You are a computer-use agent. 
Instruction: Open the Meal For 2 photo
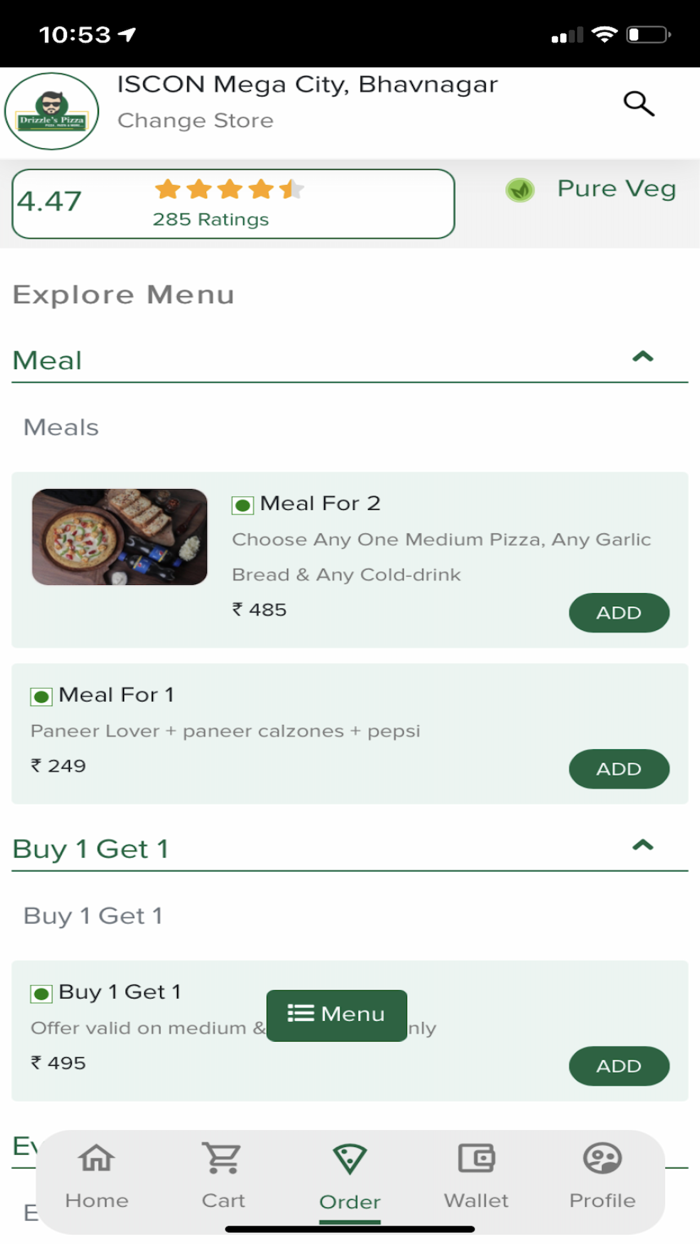click(119, 537)
